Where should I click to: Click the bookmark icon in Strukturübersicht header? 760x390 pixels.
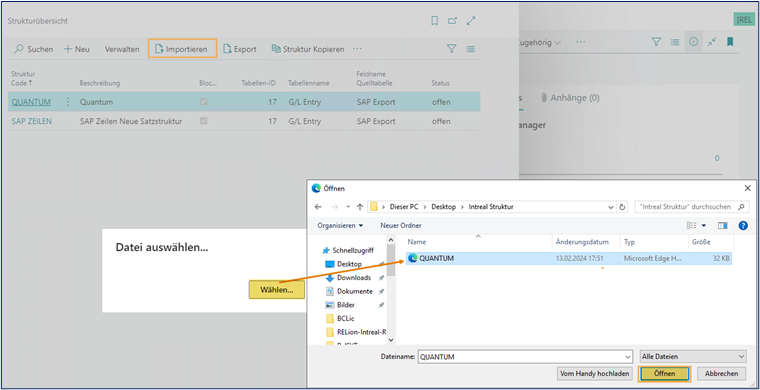435,21
